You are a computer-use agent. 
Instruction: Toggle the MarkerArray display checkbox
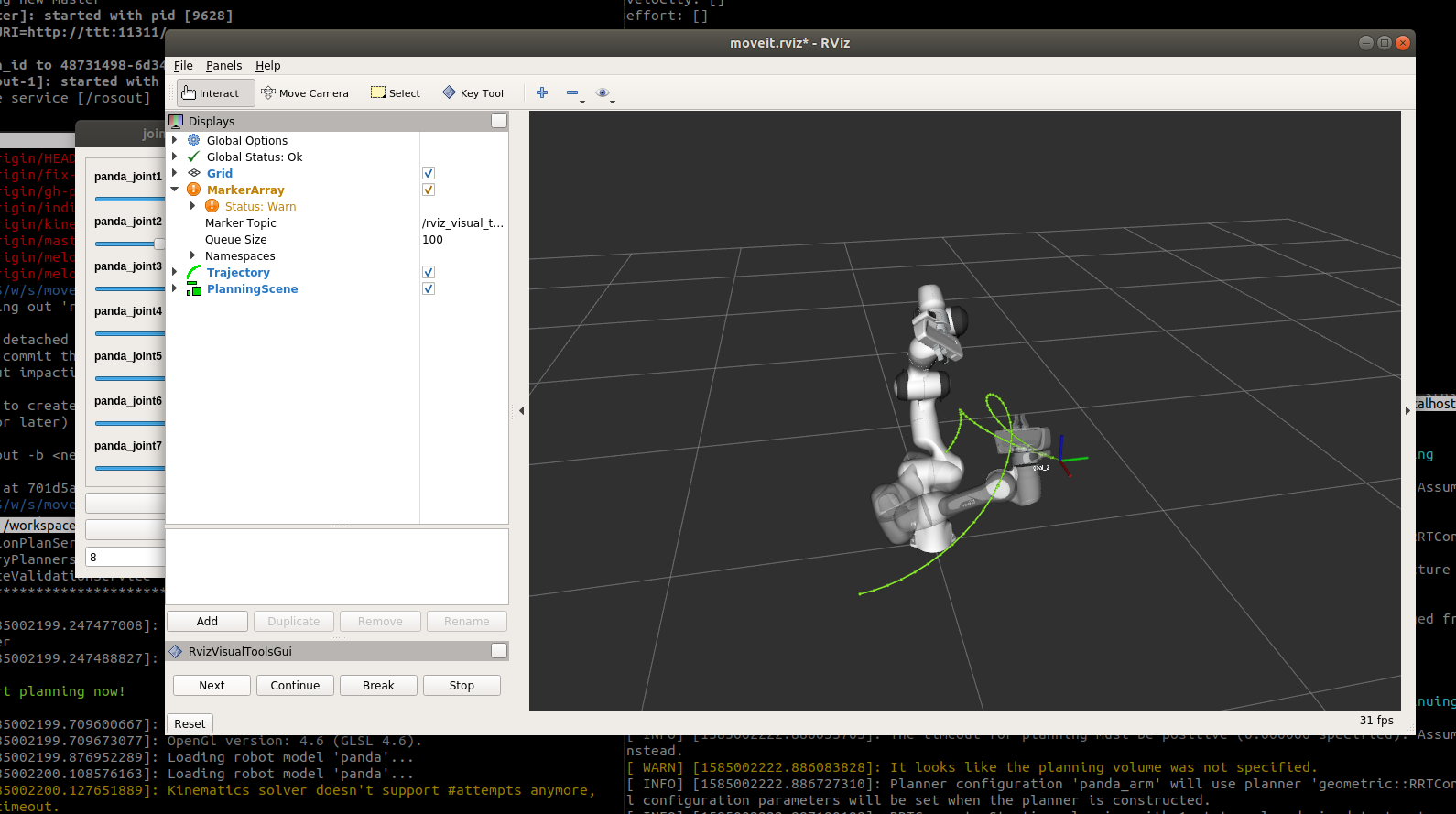[x=429, y=190]
